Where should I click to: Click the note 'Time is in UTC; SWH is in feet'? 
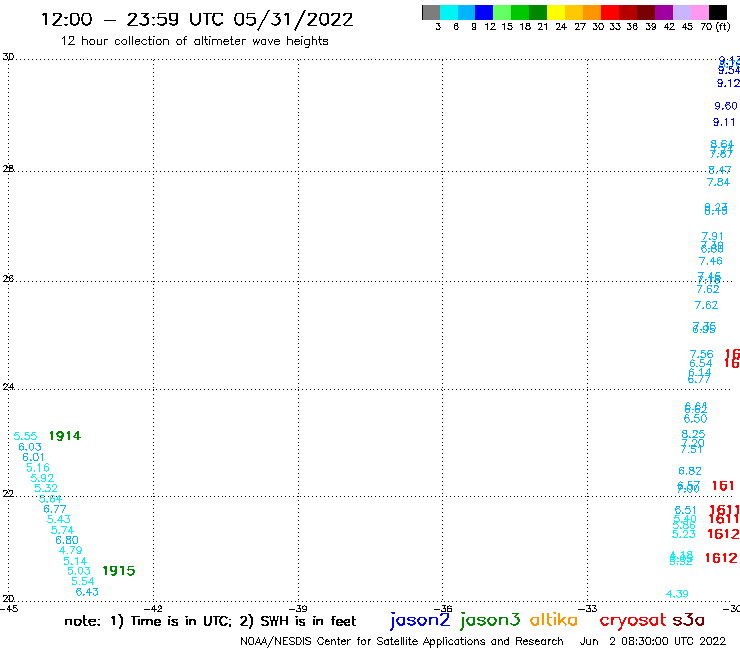tap(210, 621)
